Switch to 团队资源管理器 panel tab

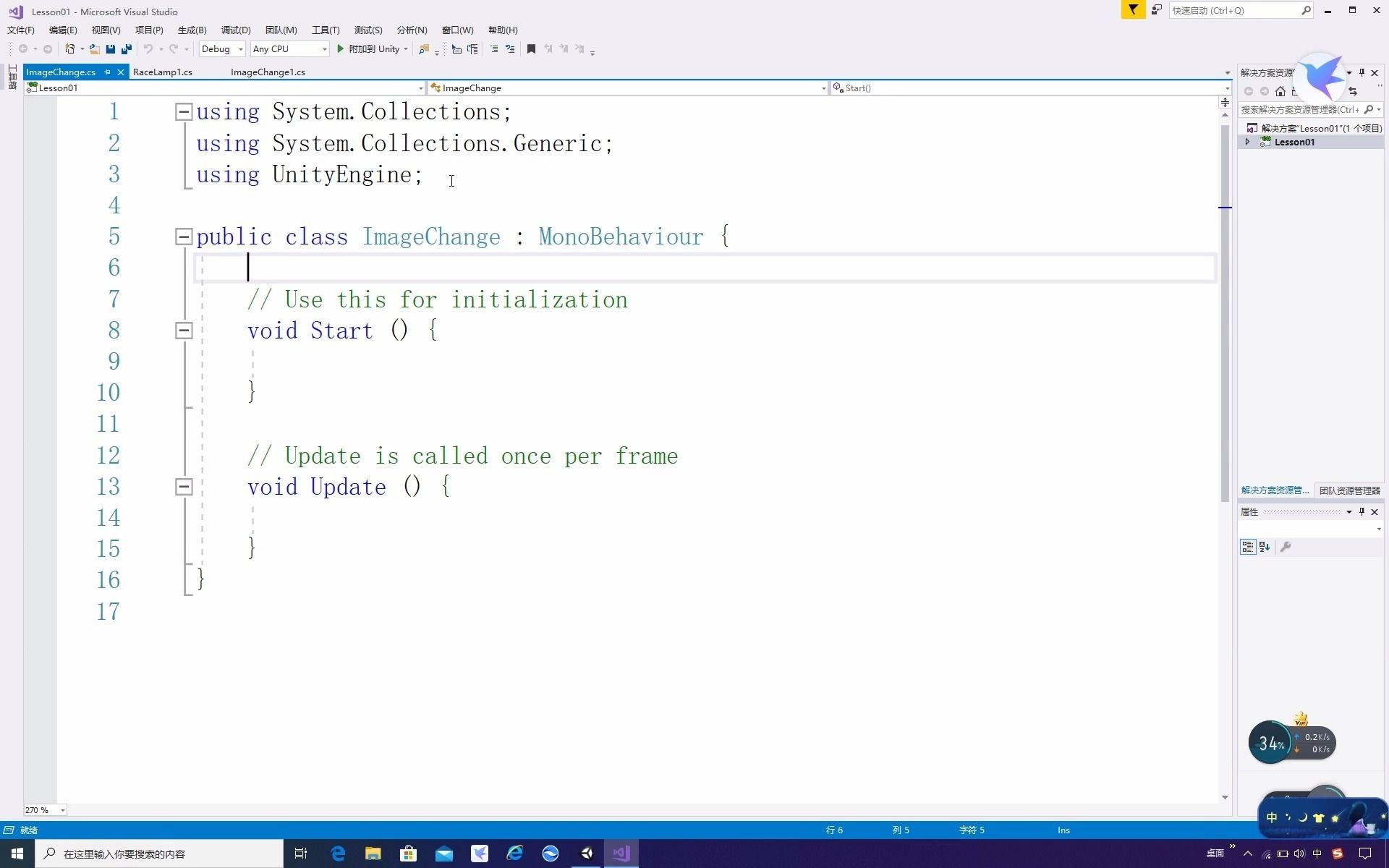[1349, 490]
